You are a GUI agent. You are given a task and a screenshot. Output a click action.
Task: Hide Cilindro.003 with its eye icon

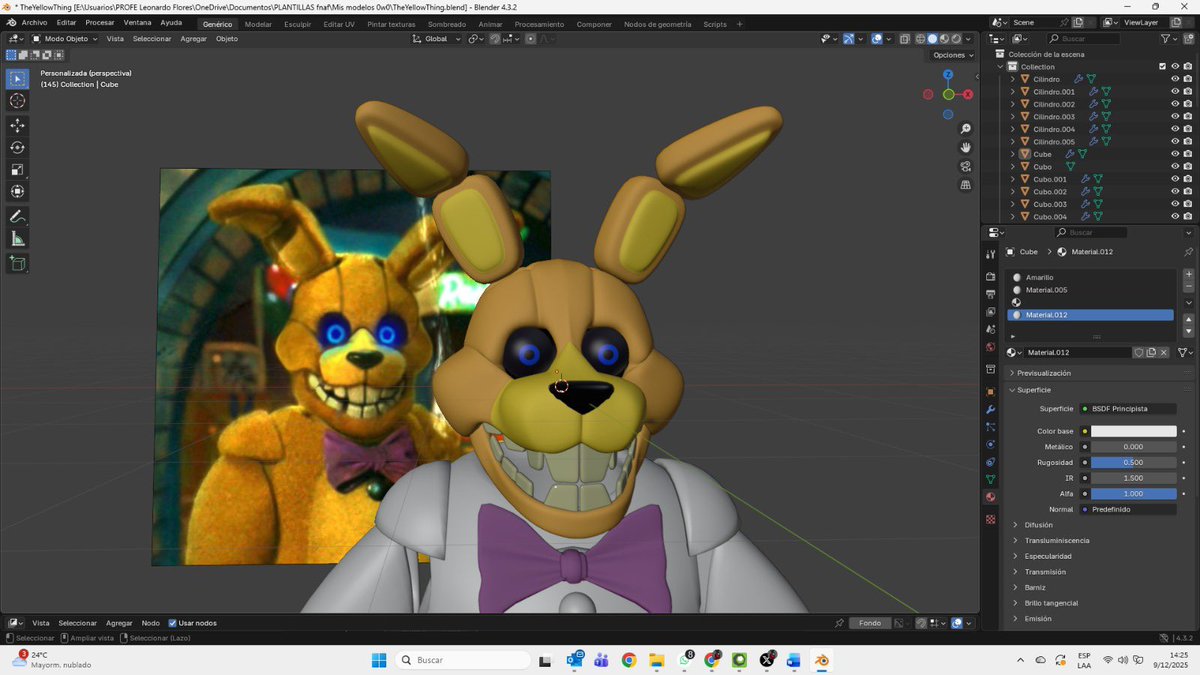1175,117
